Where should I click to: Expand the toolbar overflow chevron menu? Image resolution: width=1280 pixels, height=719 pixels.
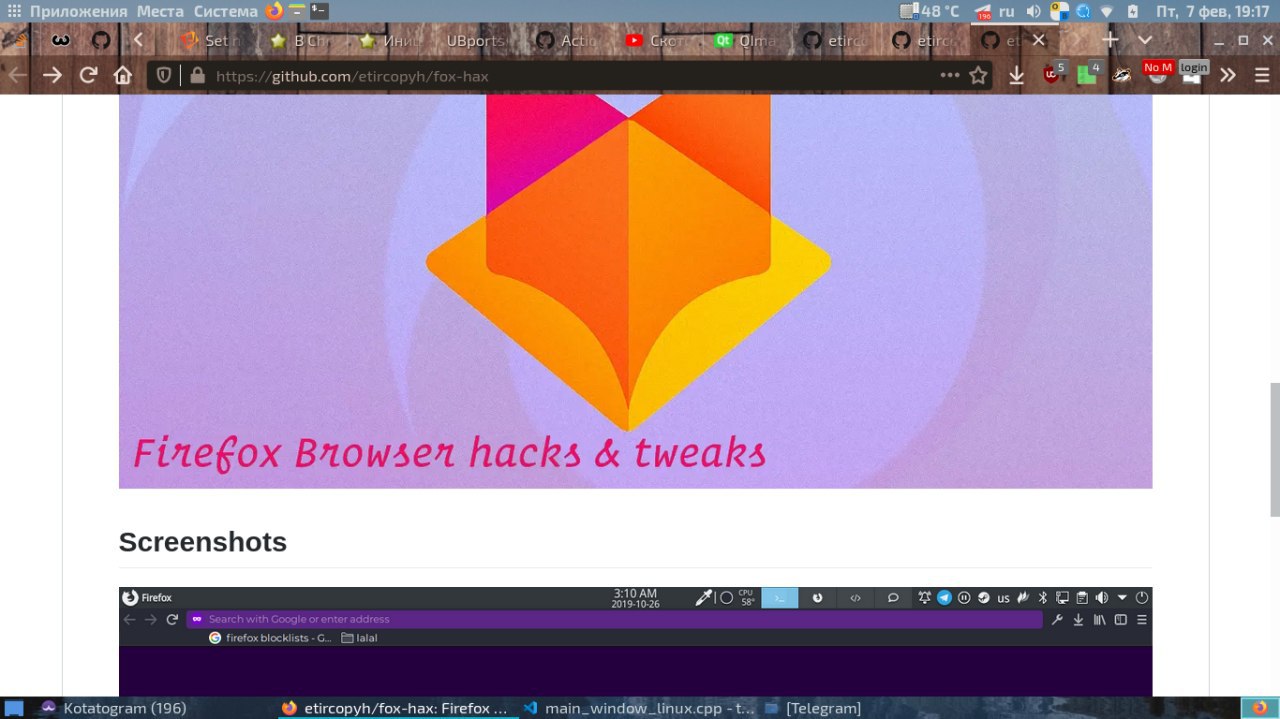coord(1228,75)
